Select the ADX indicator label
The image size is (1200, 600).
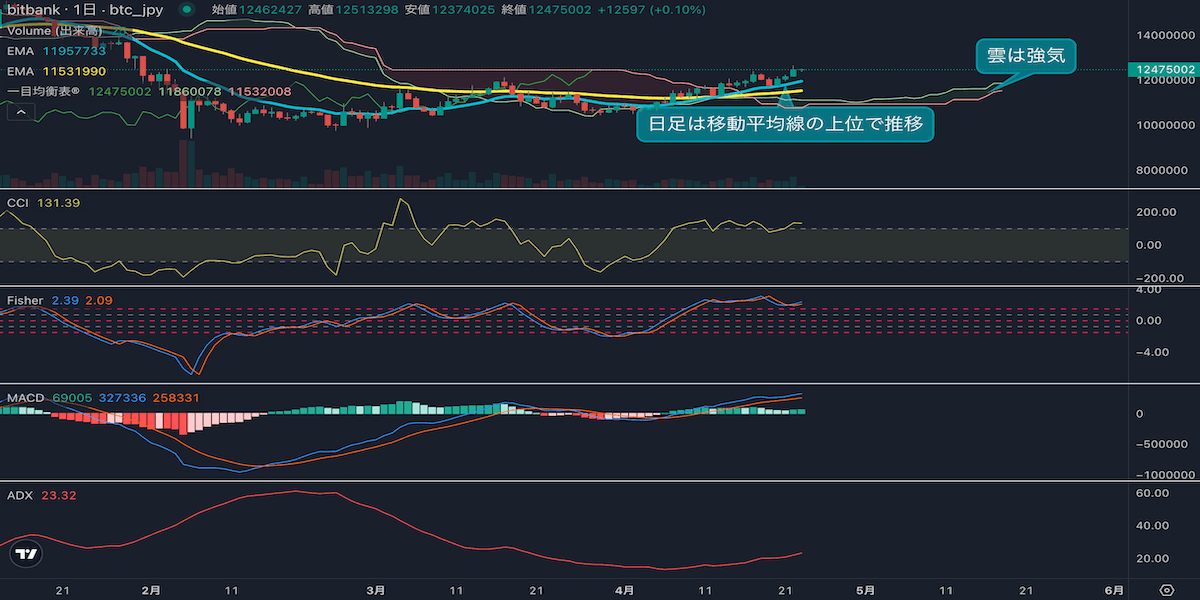[x=20, y=495]
